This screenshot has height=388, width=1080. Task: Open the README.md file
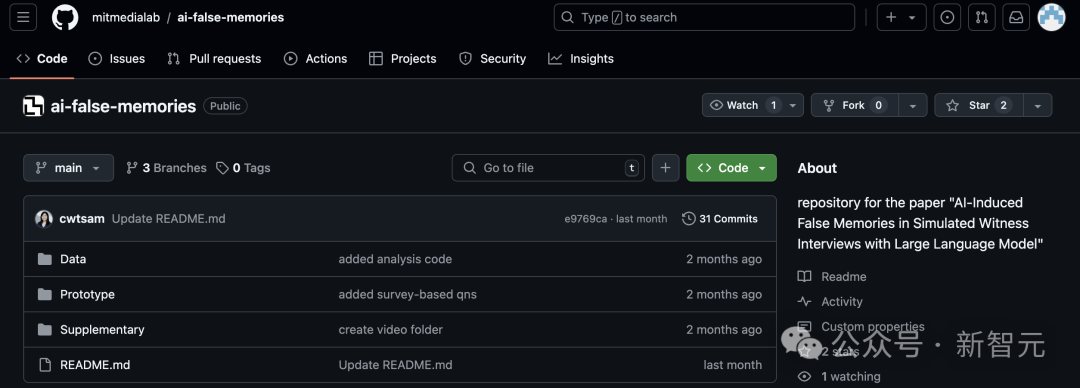pyautogui.click(x=95, y=365)
